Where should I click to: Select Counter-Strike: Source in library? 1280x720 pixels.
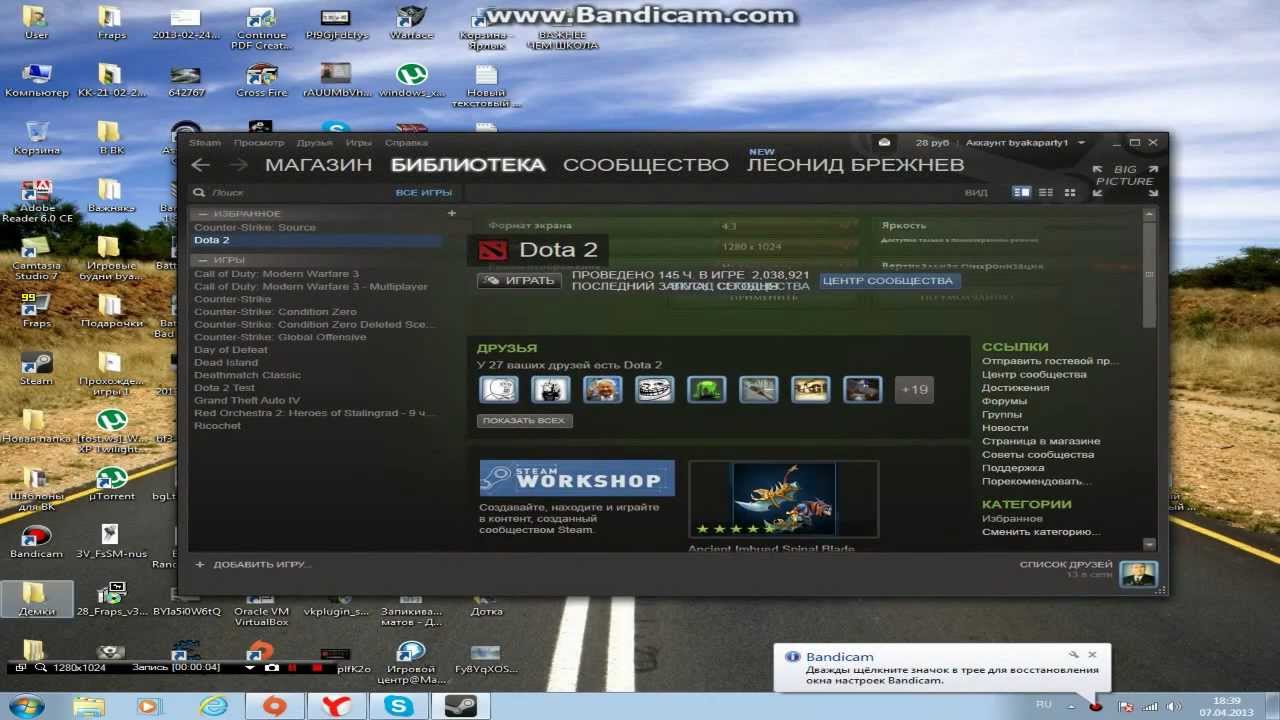pyautogui.click(x=255, y=227)
